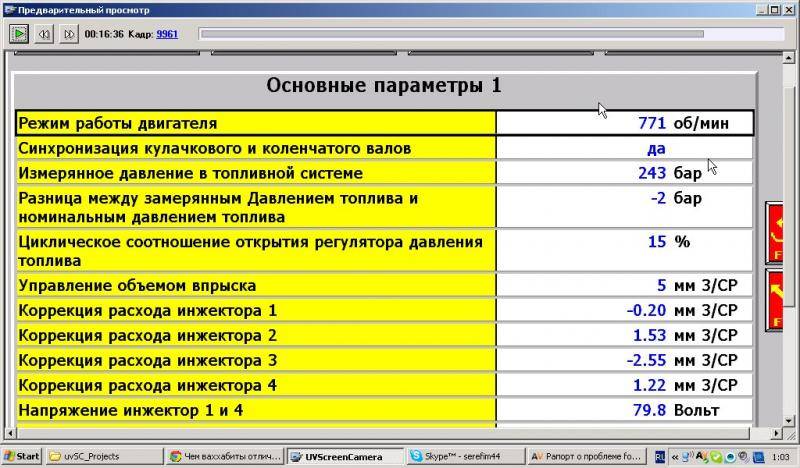Click the 'Основные параметры 1' heading
This screenshot has width=800, height=468.
pyautogui.click(x=384, y=85)
